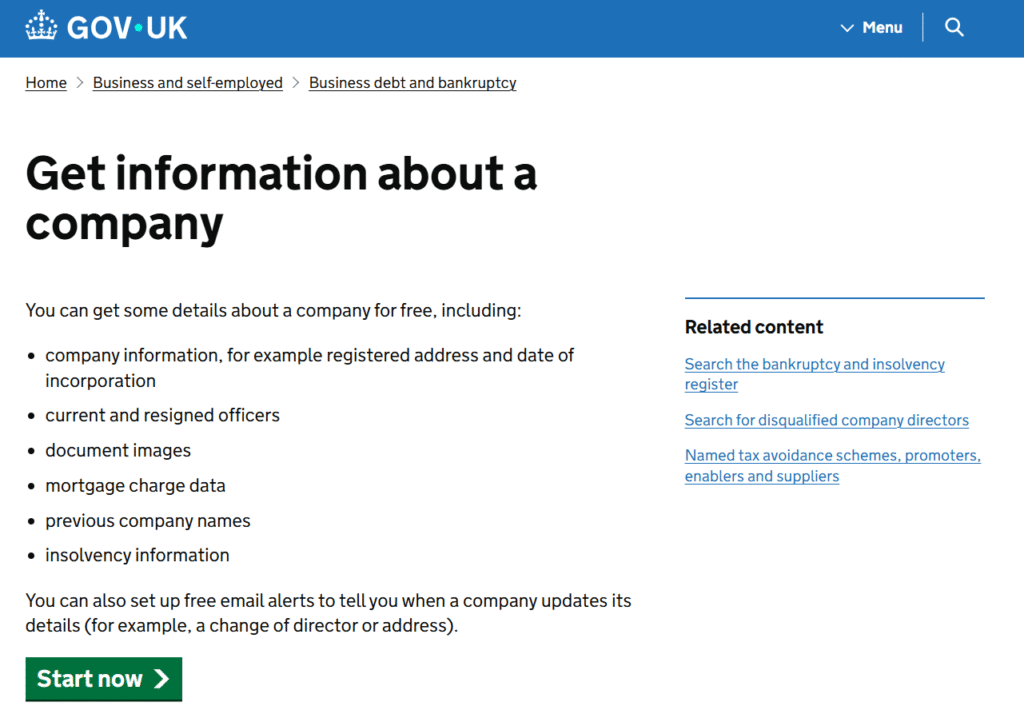Viewport: 1024px width, 726px height.
Task: Click the GOV.UK wordmark text
Action: pos(127,27)
